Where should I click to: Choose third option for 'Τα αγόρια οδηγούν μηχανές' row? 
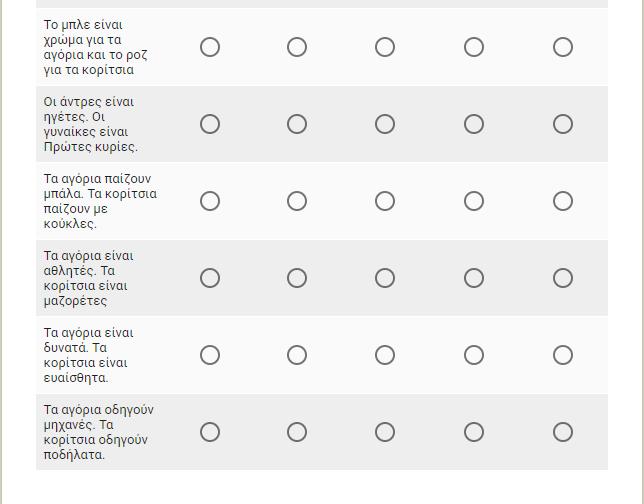[x=385, y=432]
